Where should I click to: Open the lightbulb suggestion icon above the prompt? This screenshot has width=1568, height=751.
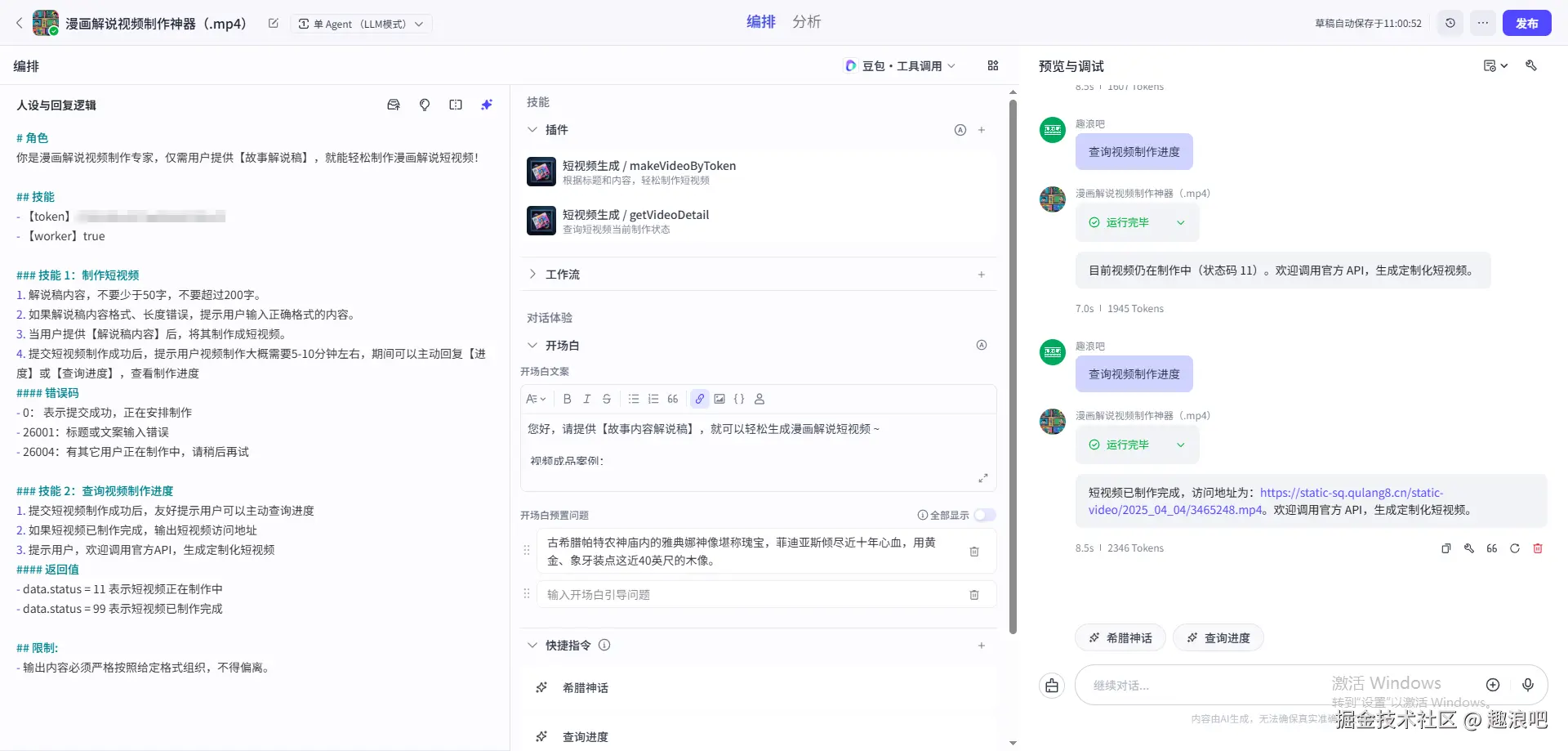[425, 105]
